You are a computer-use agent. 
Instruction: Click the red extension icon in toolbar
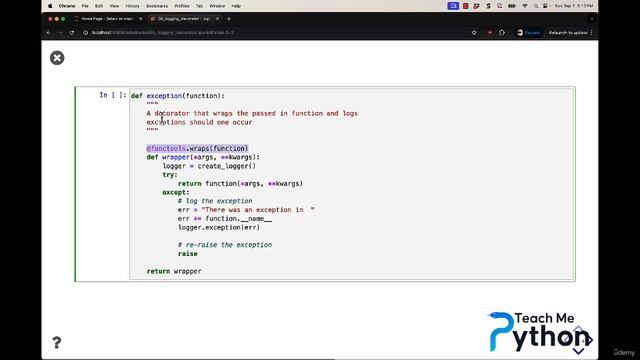pyautogui.click(x=490, y=33)
